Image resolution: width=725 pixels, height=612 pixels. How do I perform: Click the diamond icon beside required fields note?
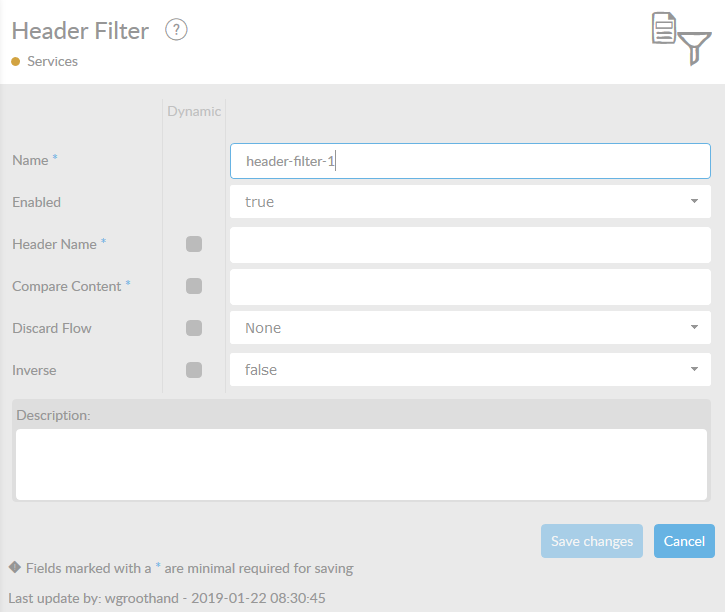click(15, 567)
